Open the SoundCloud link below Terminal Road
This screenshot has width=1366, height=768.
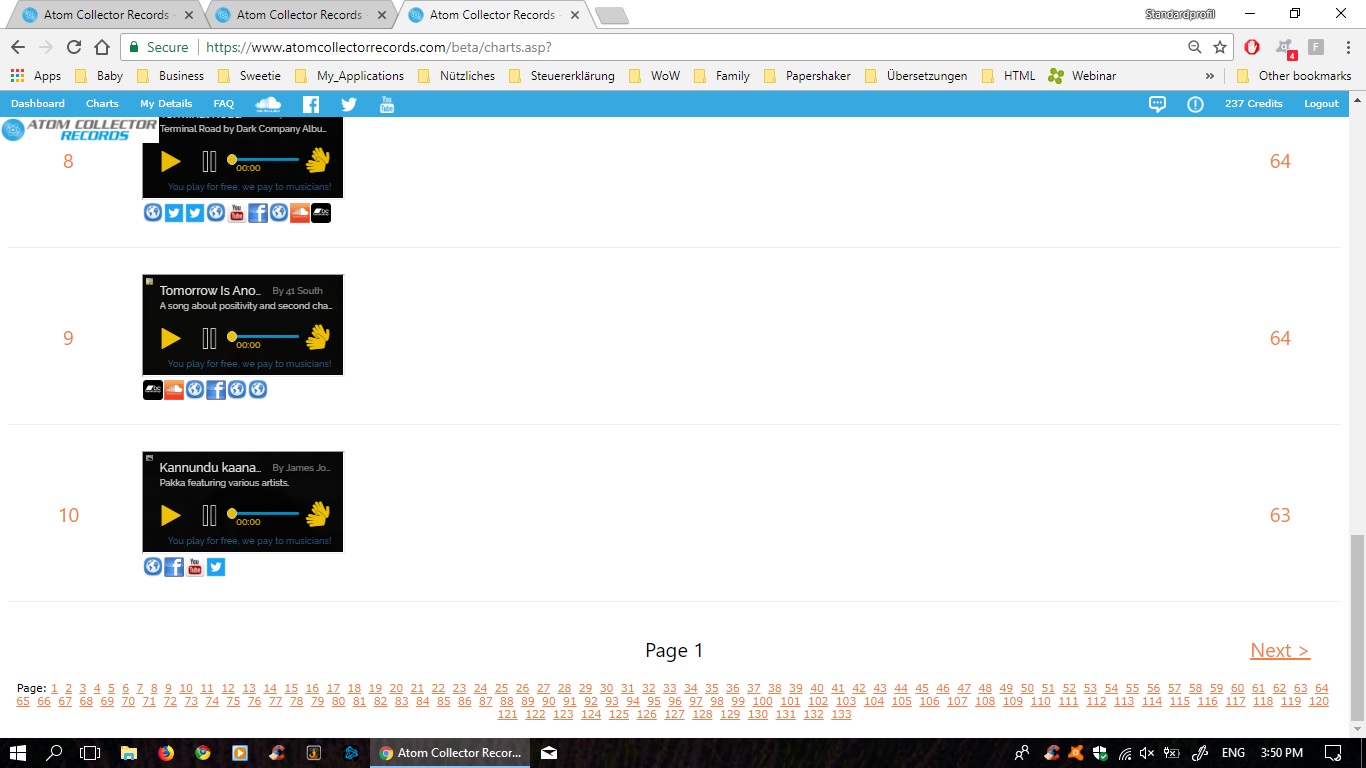coord(300,212)
